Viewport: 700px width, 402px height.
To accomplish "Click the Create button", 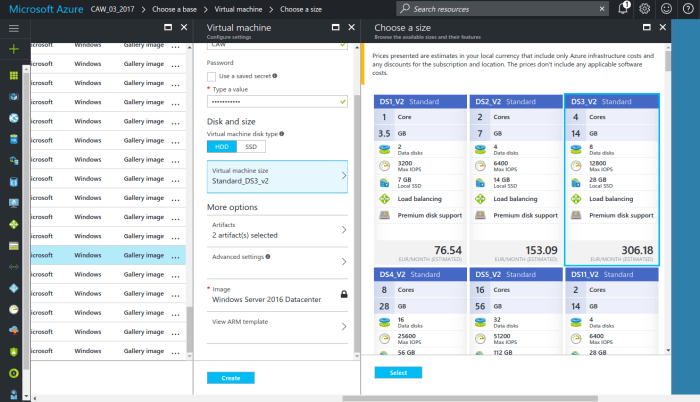I will point(231,378).
